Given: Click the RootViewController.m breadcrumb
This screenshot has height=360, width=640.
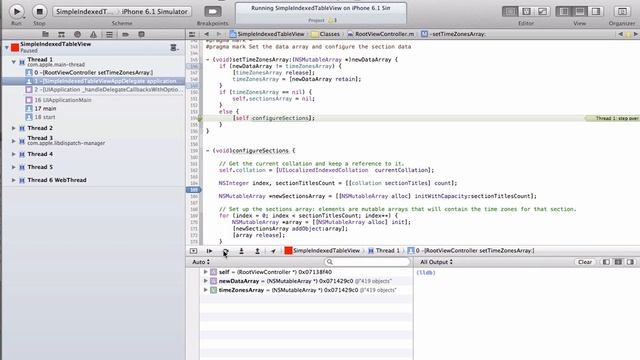Looking at the screenshot, I should [380, 34].
